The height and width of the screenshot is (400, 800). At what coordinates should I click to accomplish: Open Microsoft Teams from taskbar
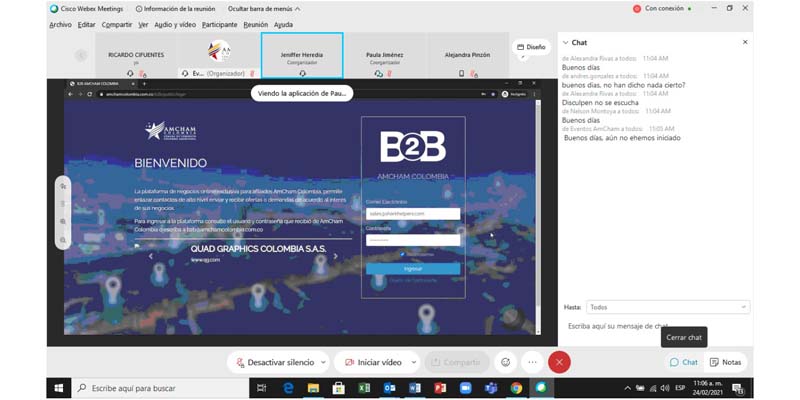point(491,388)
